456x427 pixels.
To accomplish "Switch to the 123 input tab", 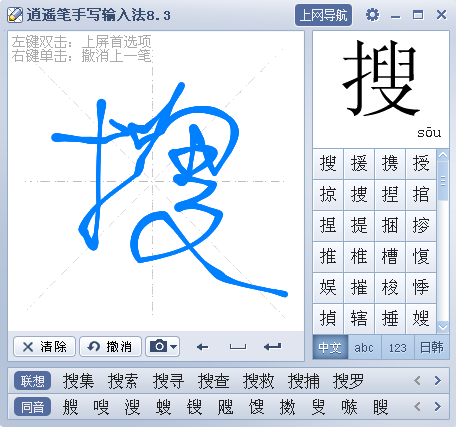I will pos(398,347).
